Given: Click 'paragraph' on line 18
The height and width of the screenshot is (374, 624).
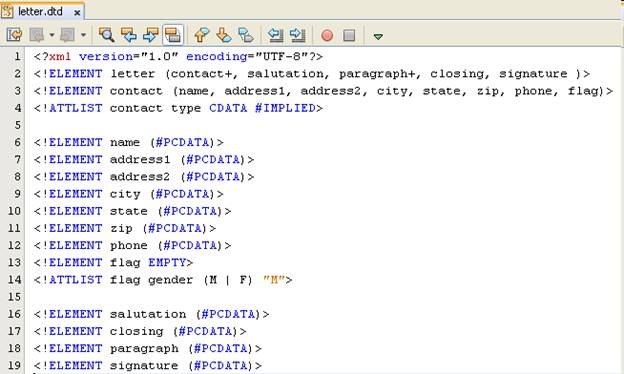Looking at the screenshot, I should [x=144, y=349].
